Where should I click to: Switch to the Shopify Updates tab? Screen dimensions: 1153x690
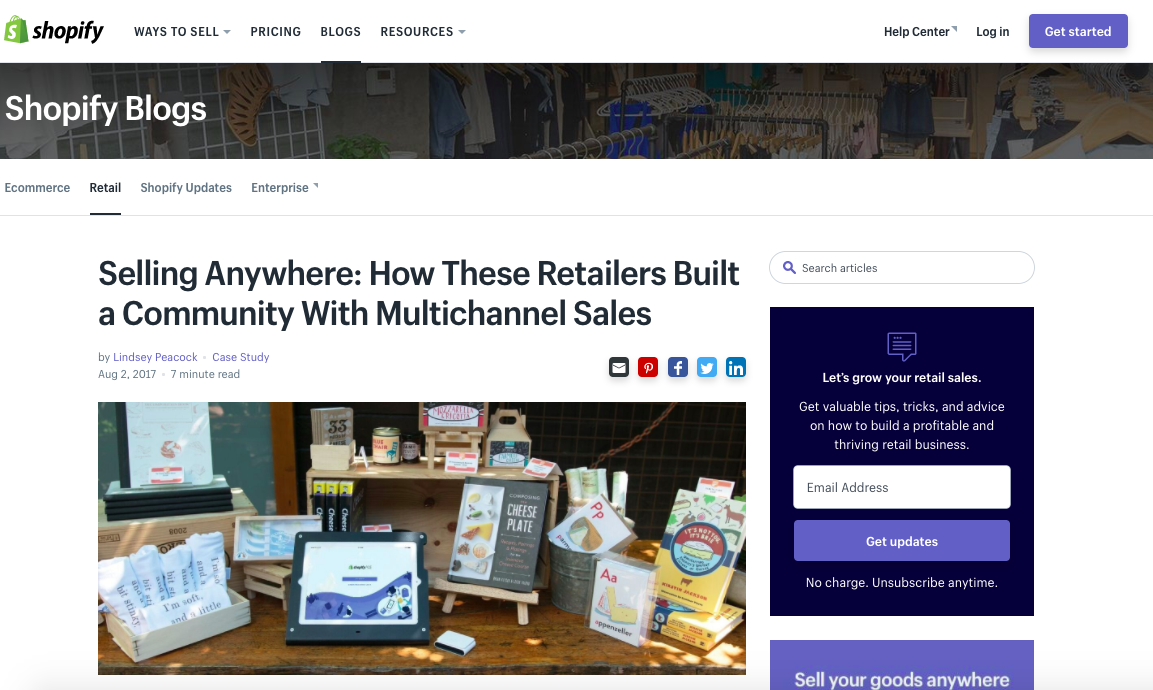pyautogui.click(x=186, y=188)
